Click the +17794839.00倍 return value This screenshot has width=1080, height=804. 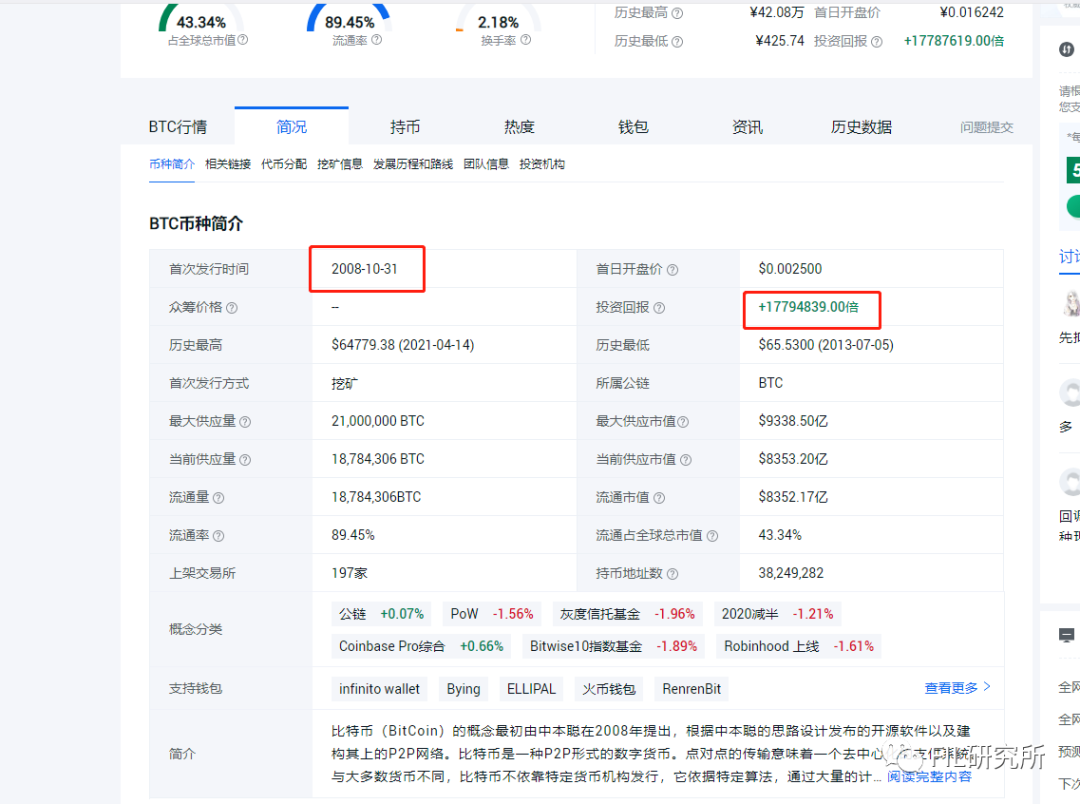(809, 307)
